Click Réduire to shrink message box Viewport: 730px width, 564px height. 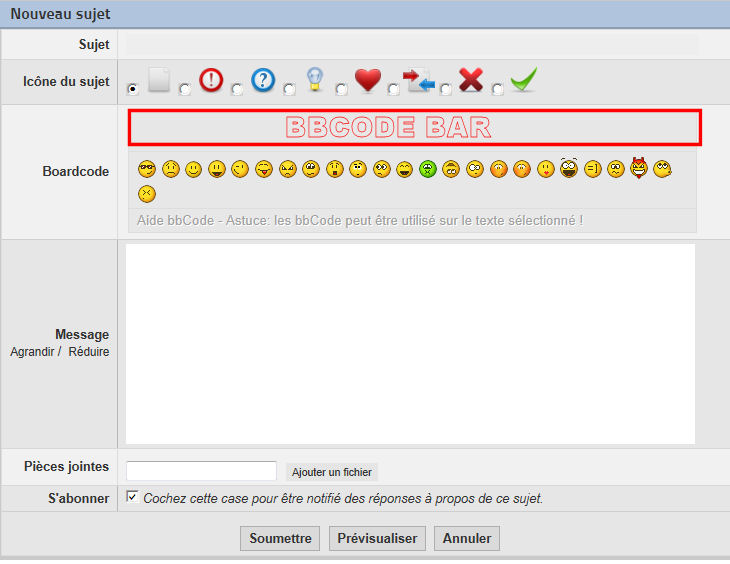(89, 352)
